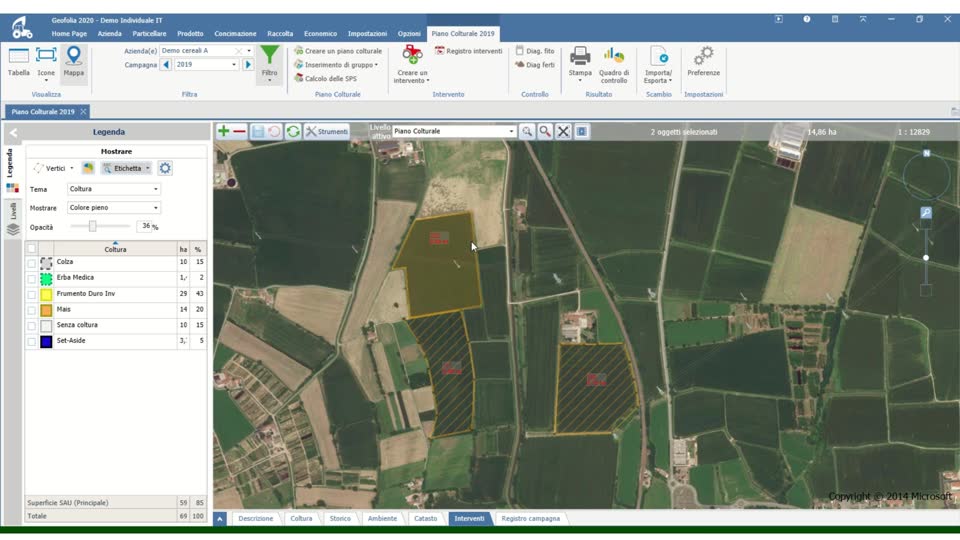Click the blue info panel icon on map toolbar
This screenshot has width=960, height=540.
pyautogui.click(x=582, y=131)
